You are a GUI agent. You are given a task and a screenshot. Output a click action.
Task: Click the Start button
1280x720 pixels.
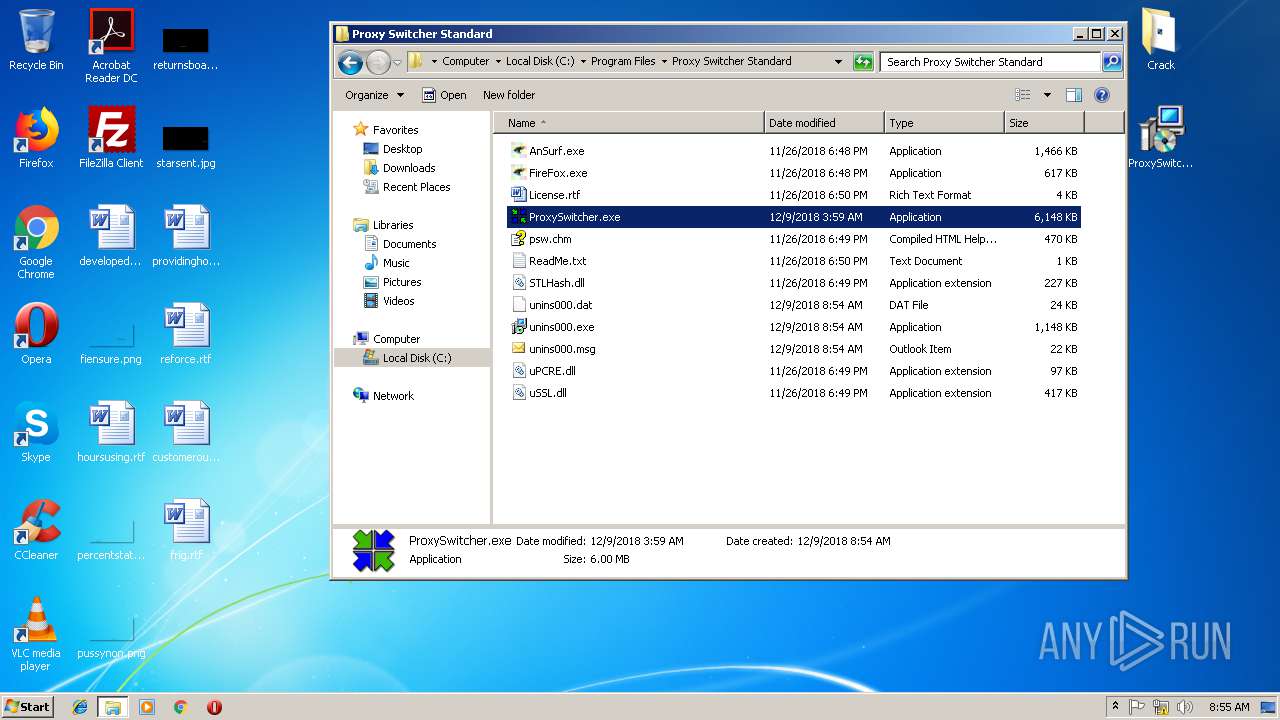pos(28,706)
